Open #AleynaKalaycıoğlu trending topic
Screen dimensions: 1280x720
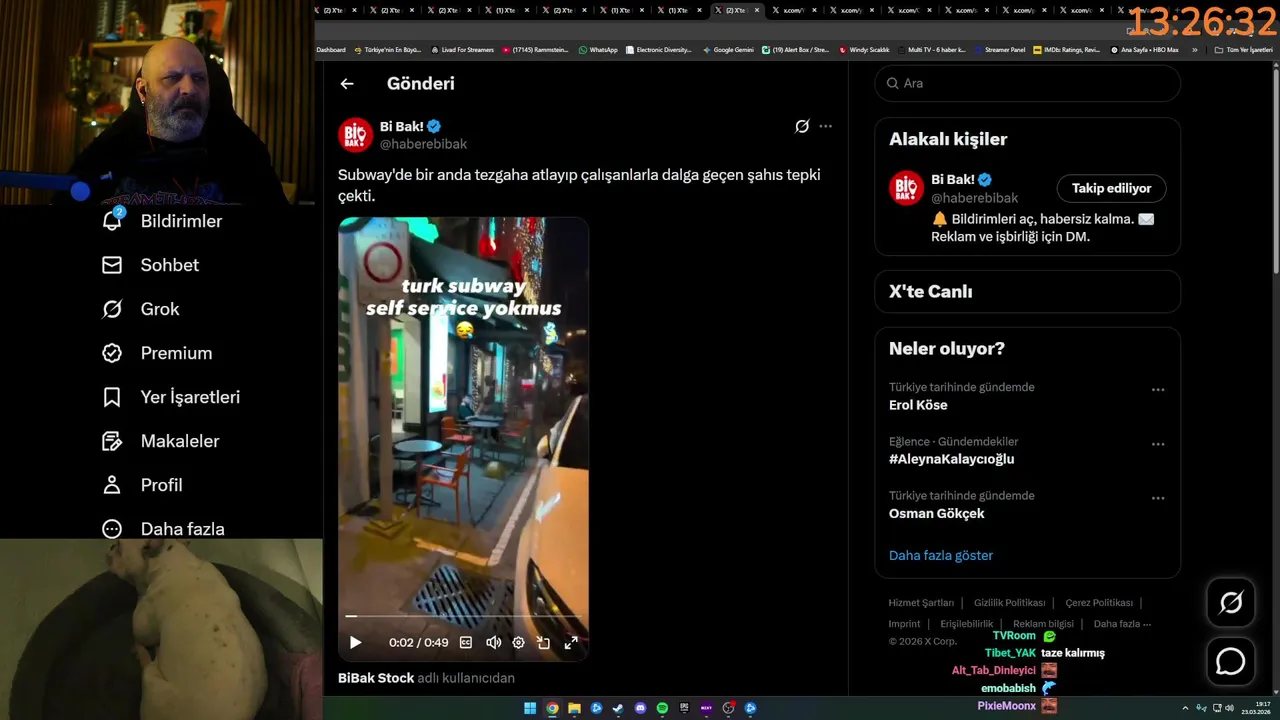(x=951, y=459)
